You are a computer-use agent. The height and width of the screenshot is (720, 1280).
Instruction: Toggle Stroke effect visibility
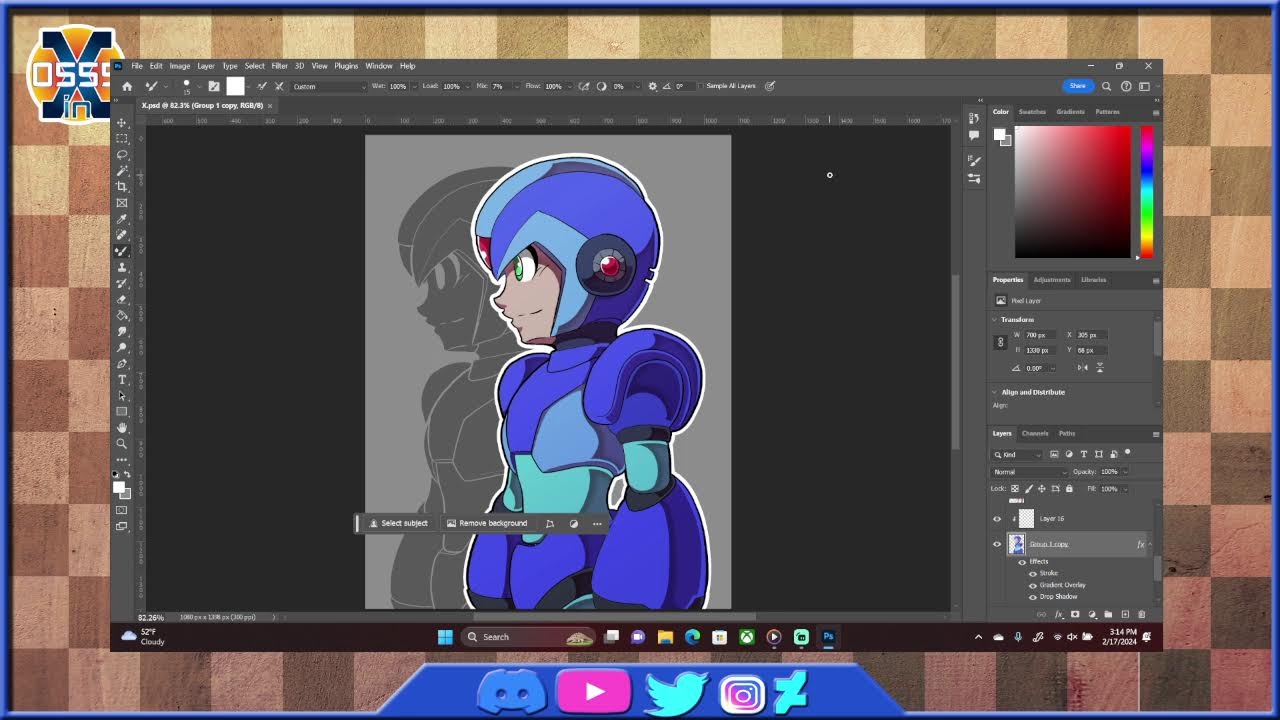pyautogui.click(x=1033, y=574)
